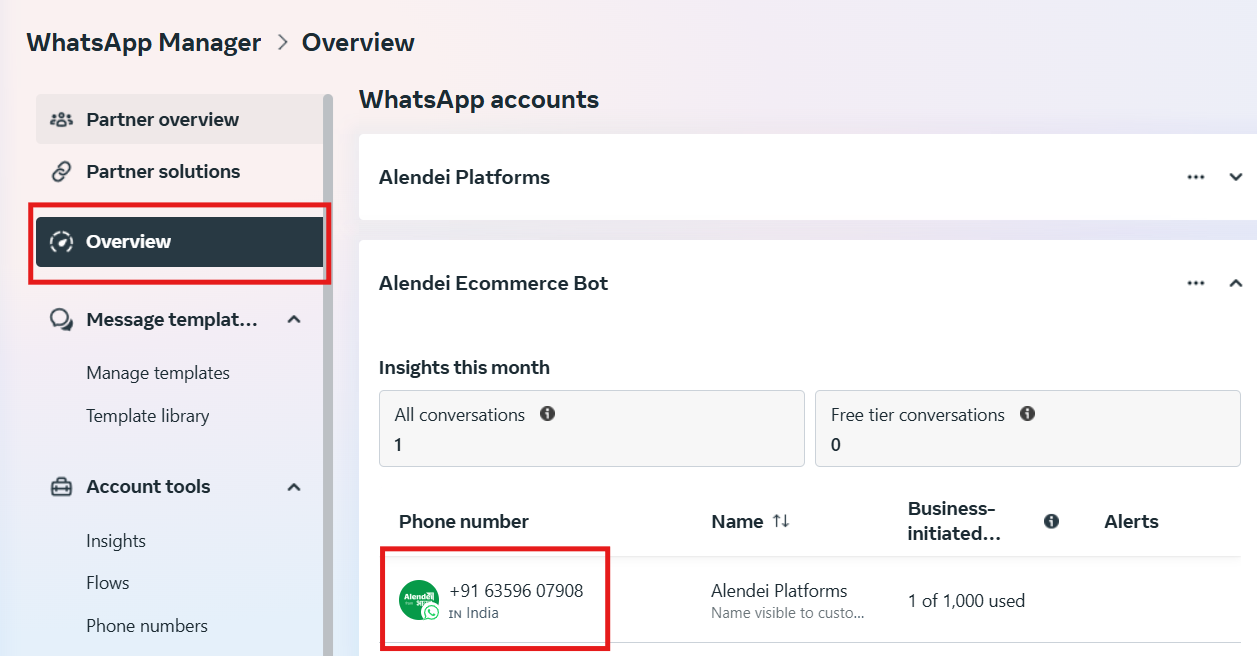Open Template library
Screen dimensions: 1257x656
pyautogui.click(x=148, y=416)
